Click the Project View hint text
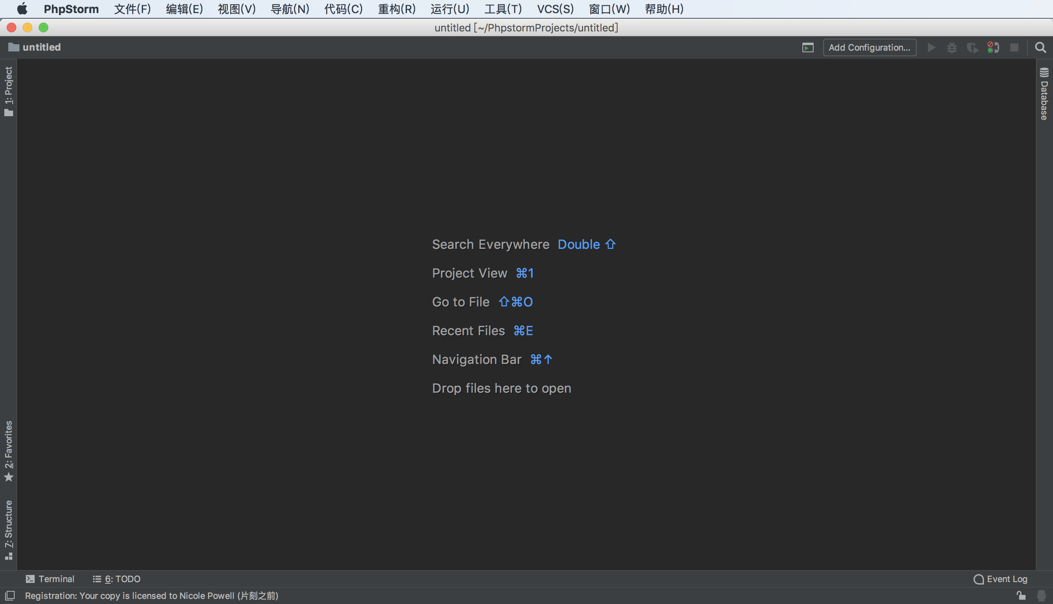This screenshot has height=604, width=1053. 469,273
